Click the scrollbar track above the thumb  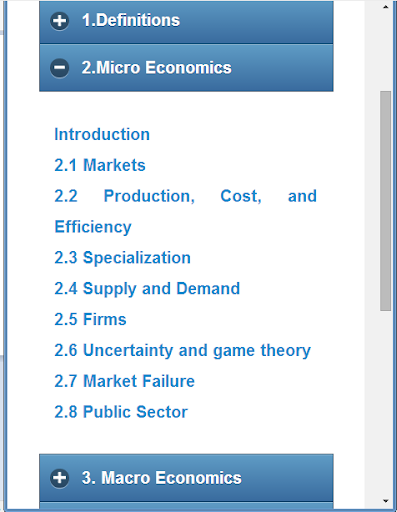point(386,52)
